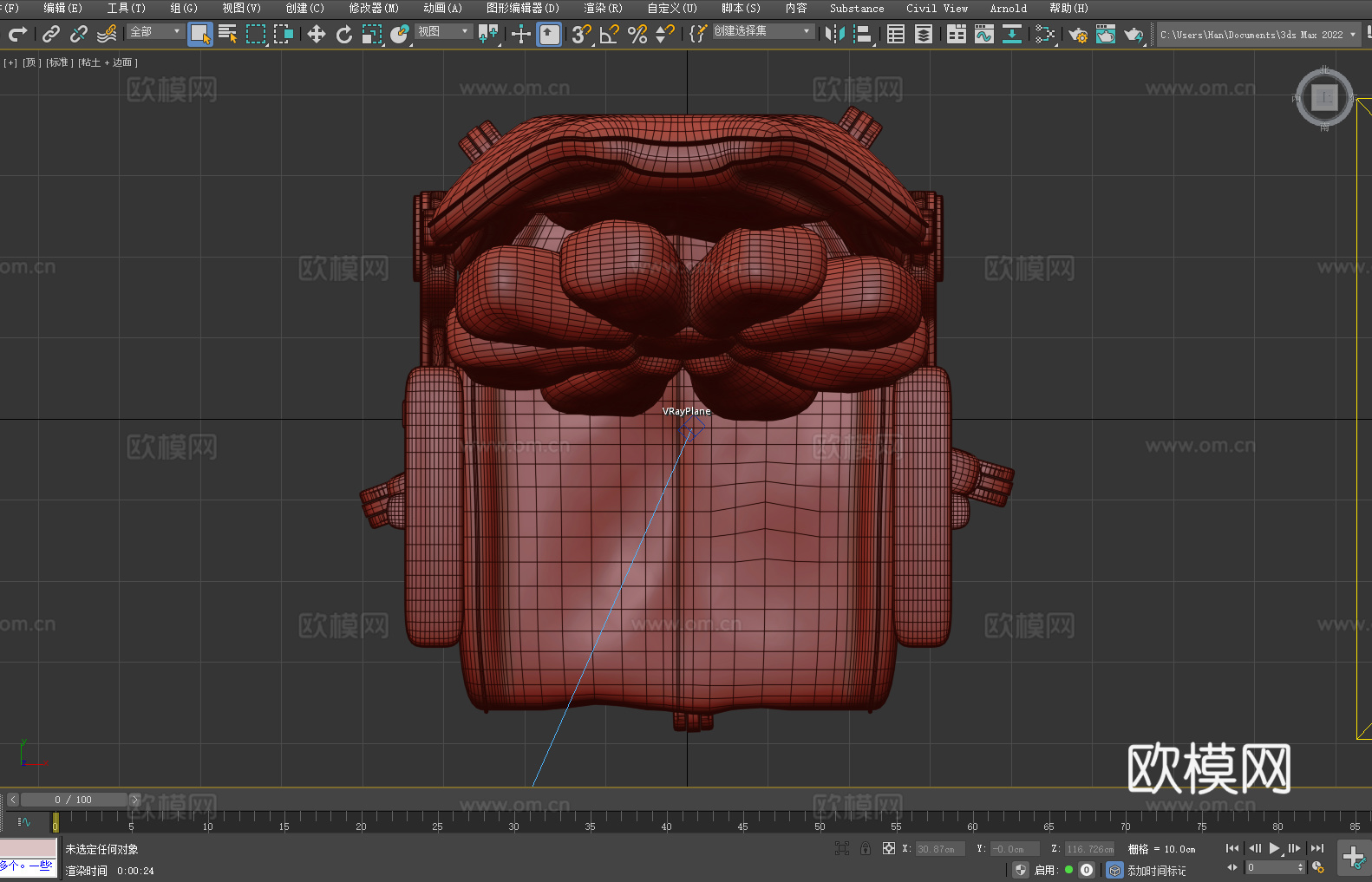Toggle Angle Snap
The height and width of the screenshot is (882, 1372).
(610, 34)
